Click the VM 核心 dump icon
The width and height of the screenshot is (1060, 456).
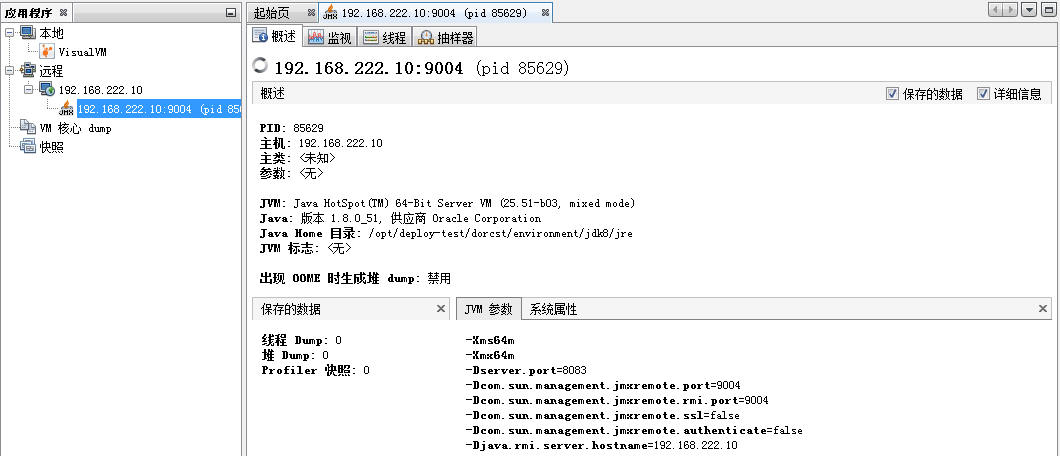pyautogui.click(x=28, y=128)
